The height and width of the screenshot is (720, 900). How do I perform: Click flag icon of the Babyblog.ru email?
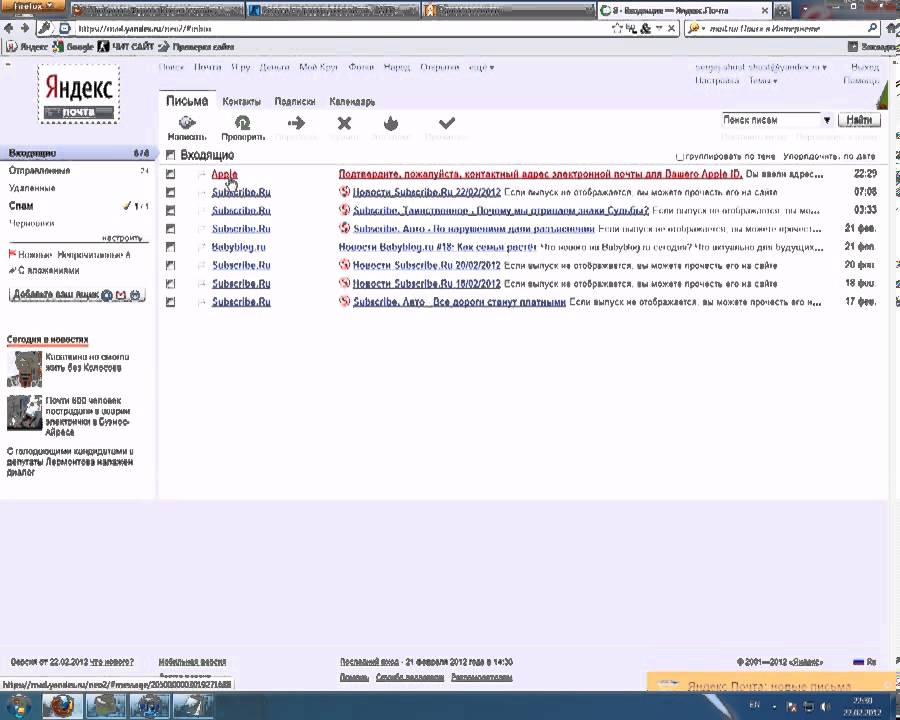click(201, 247)
